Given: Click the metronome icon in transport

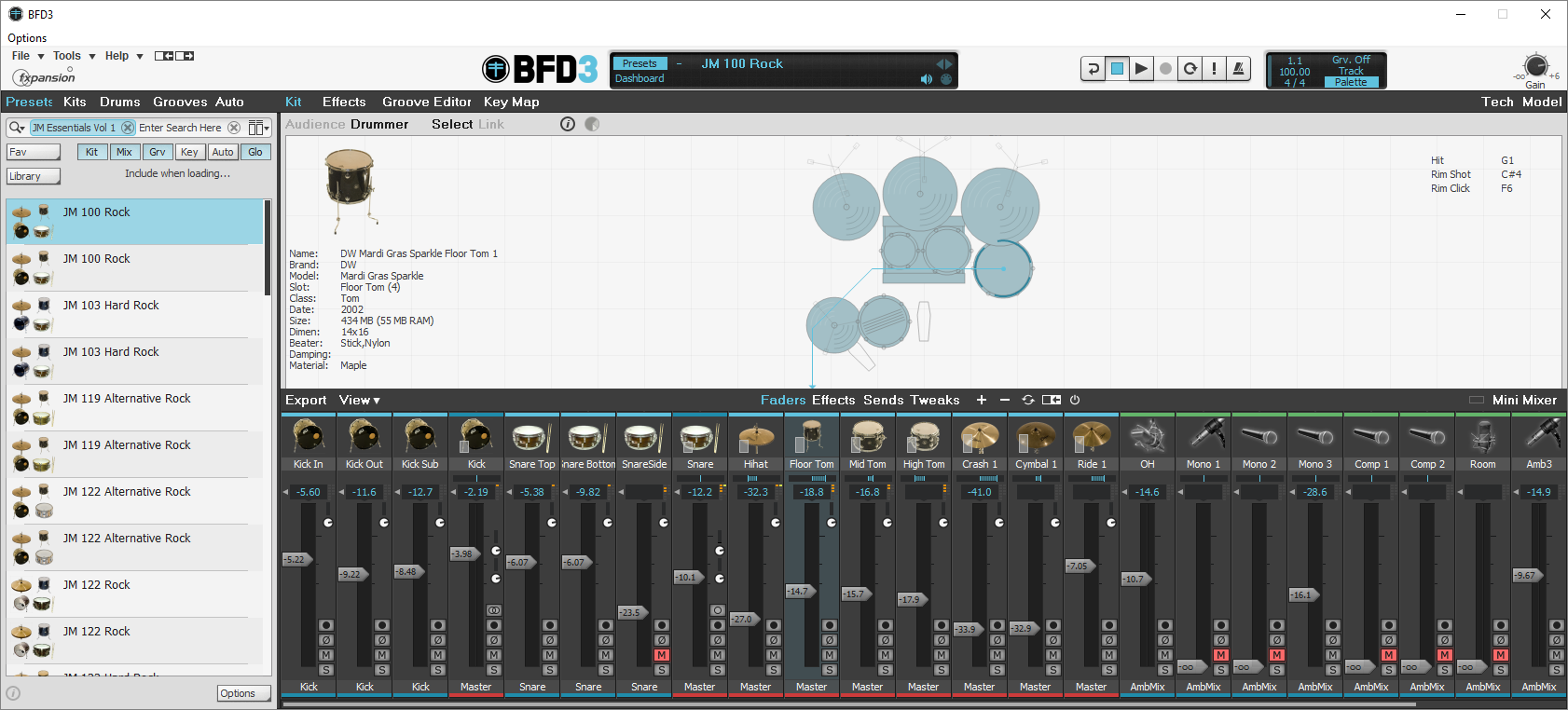Looking at the screenshot, I should click(x=1238, y=68).
